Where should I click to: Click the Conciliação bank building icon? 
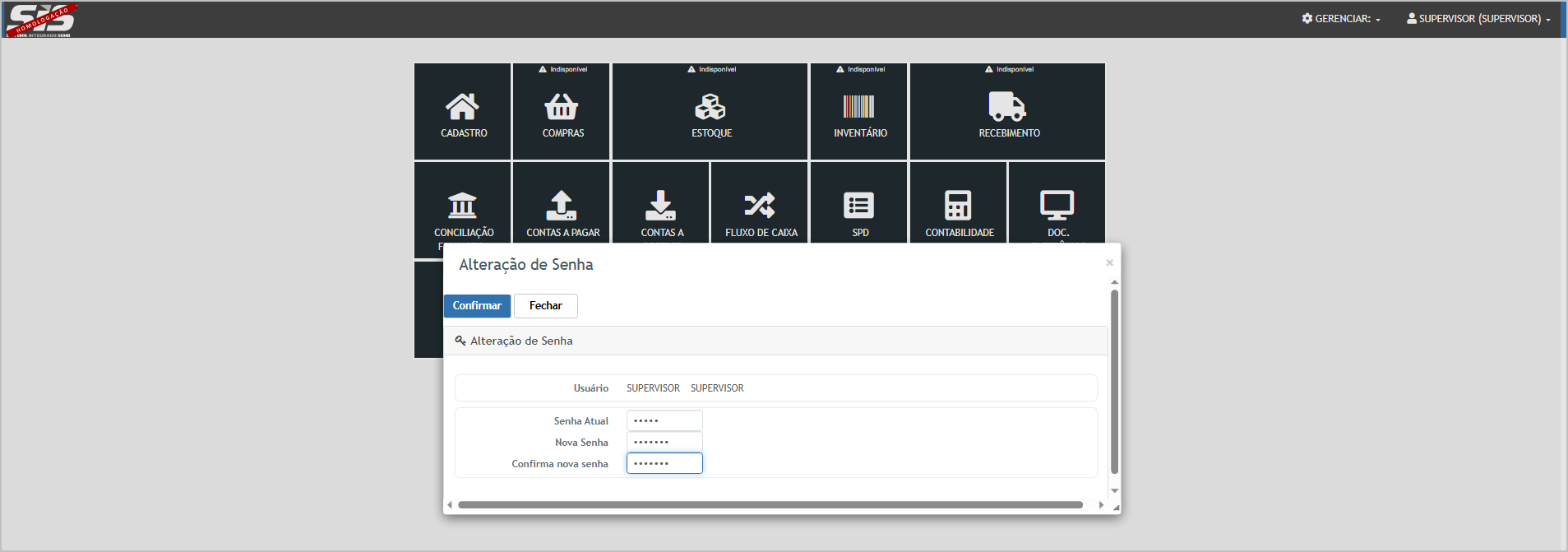coord(462,205)
